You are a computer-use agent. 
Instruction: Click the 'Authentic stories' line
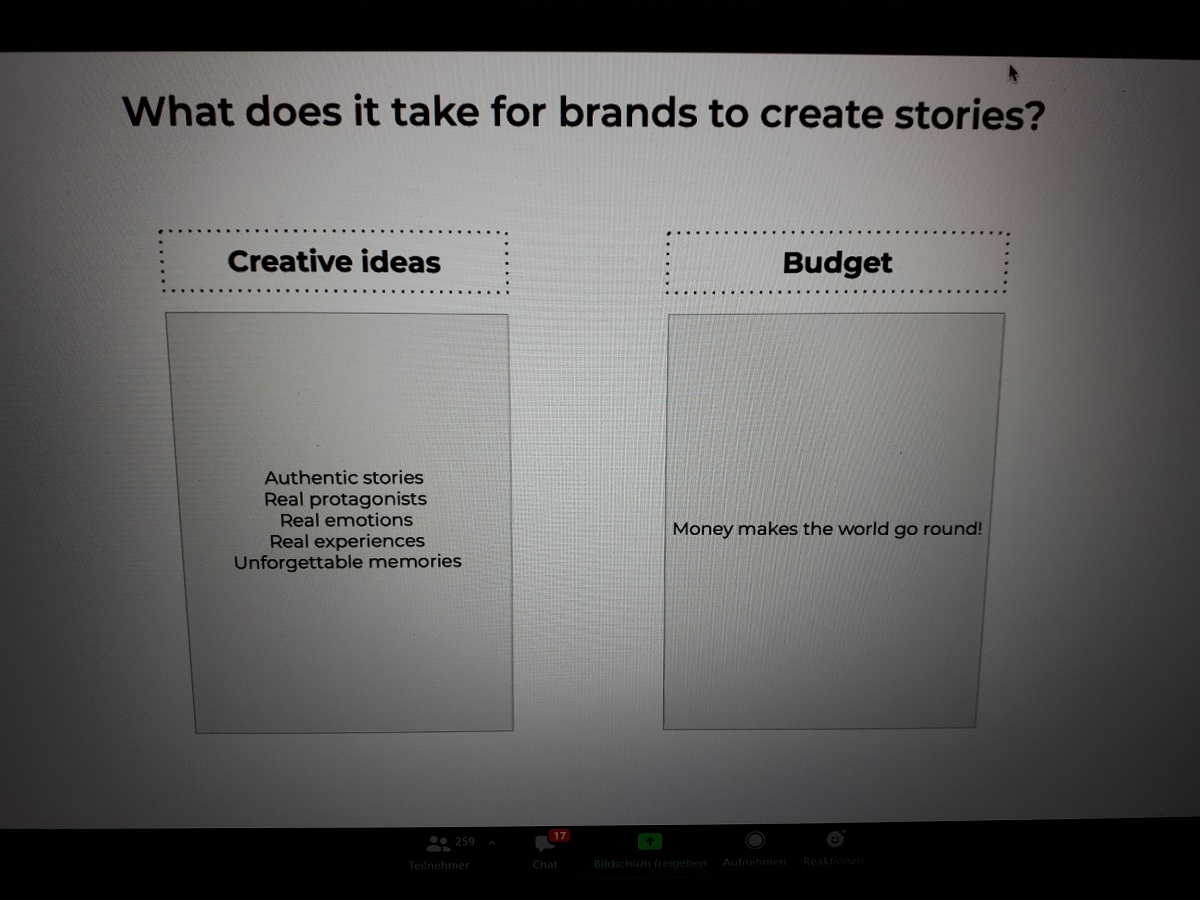(344, 478)
